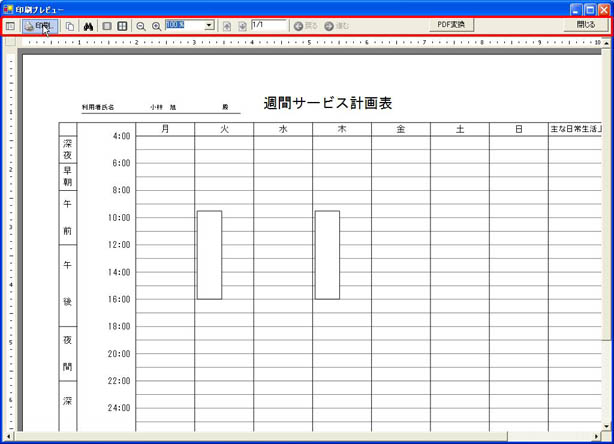Screen dimensions: 614x444
Task: Click the 早朝 row label
Action: pyautogui.click(x=68, y=176)
